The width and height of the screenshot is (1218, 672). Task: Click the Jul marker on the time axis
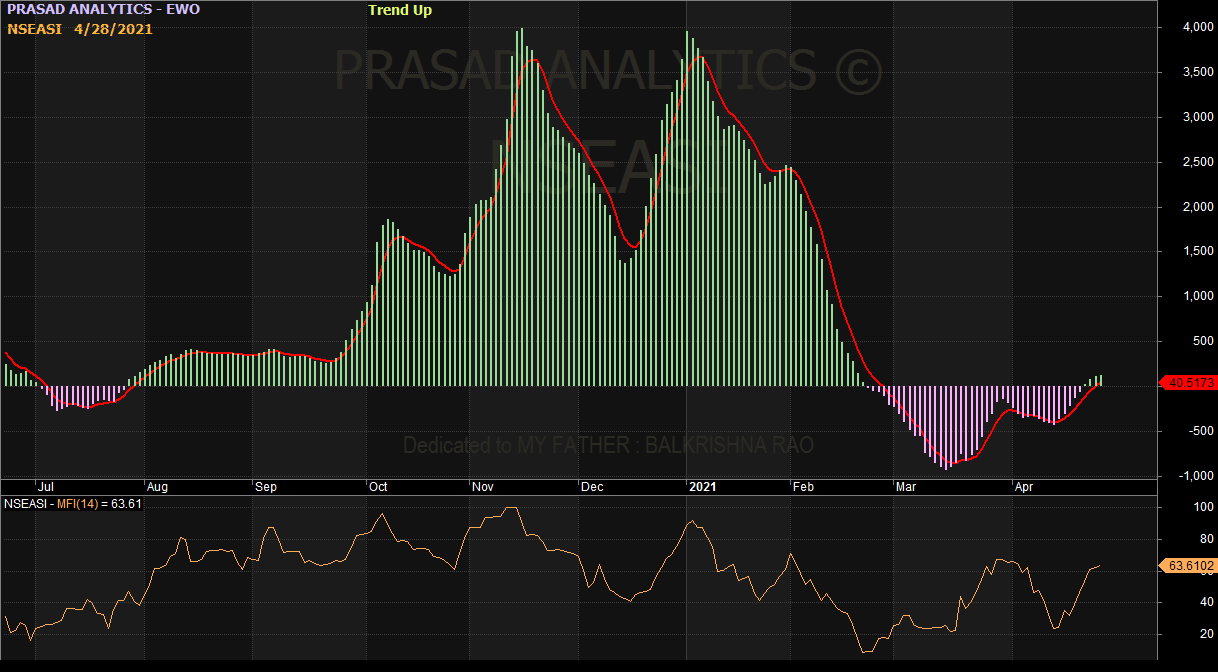click(45, 487)
